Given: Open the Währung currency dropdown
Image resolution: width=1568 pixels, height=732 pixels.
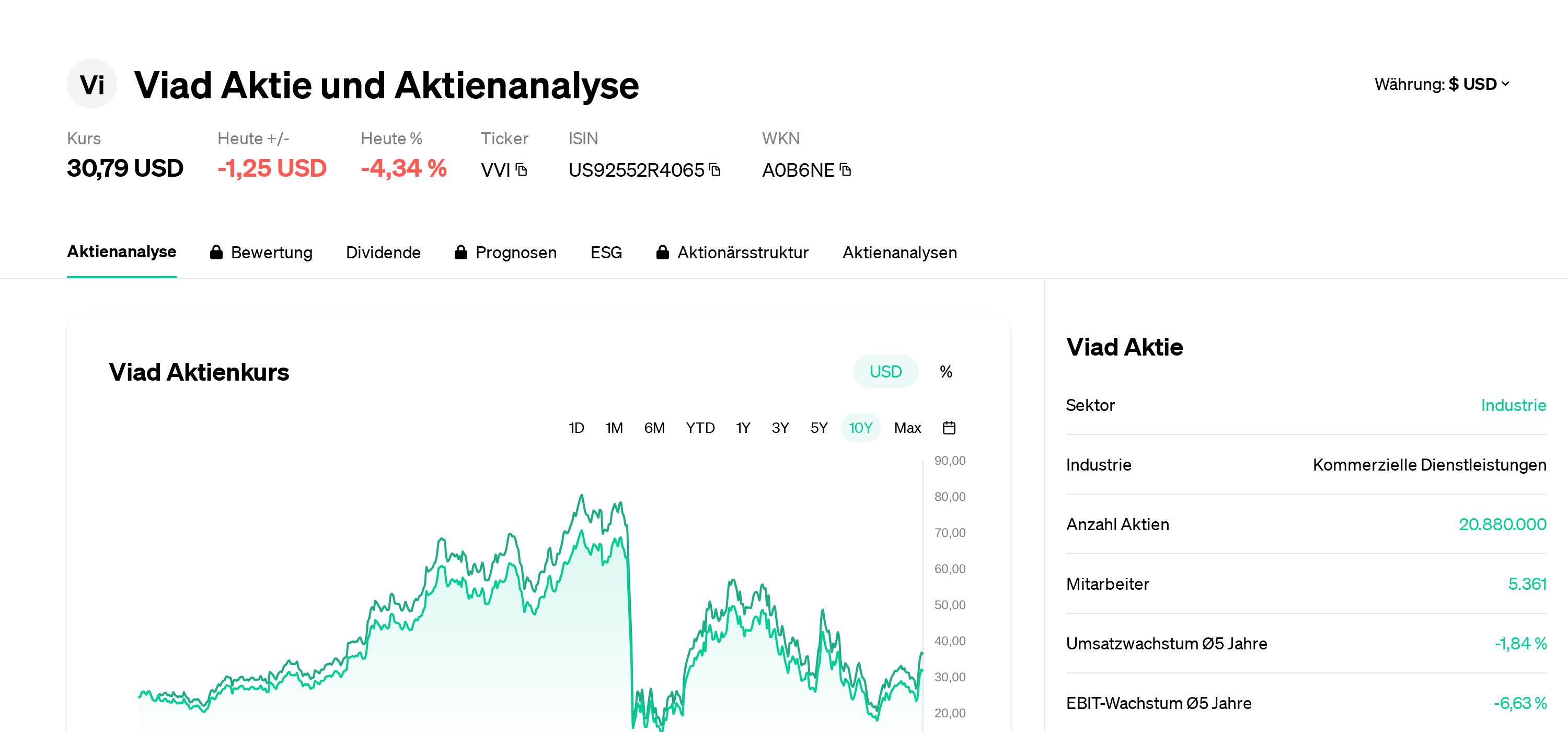Looking at the screenshot, I should pyautogui.click(x=1441, y=84).
